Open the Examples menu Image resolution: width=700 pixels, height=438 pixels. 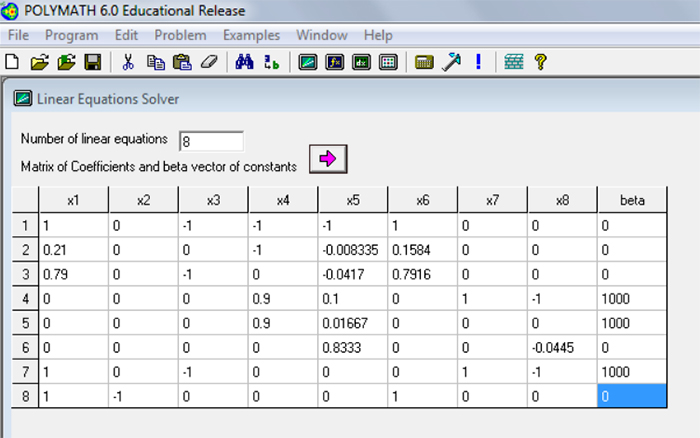coord(251,35)
